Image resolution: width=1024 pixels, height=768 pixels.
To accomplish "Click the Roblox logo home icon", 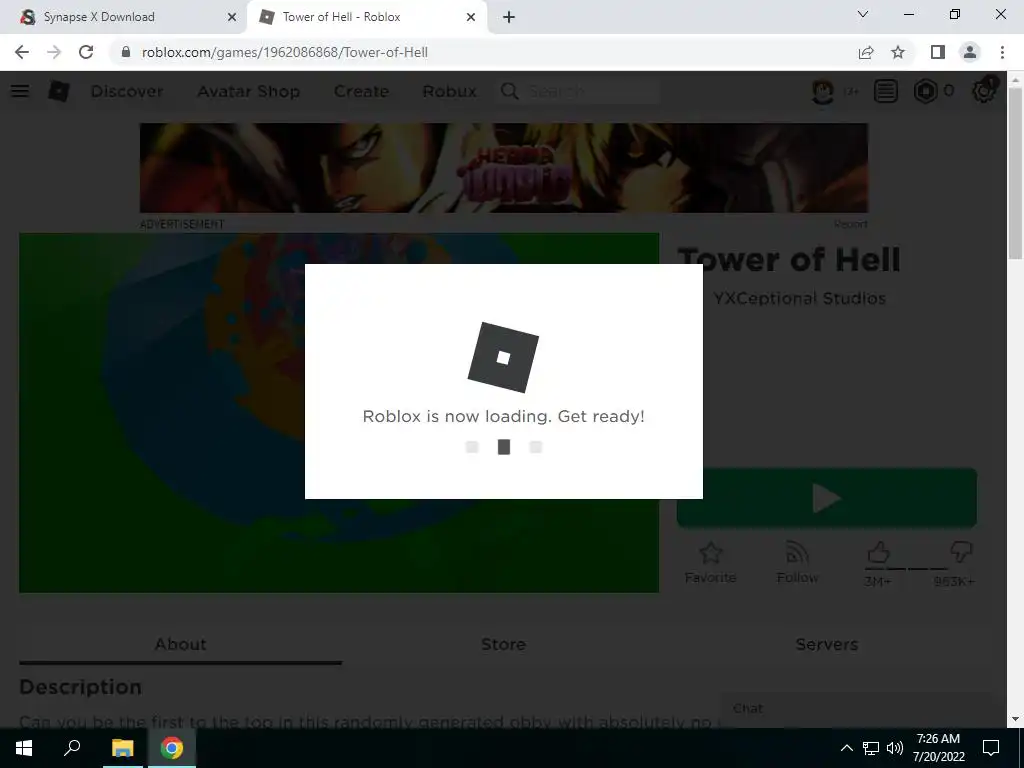I will (x=59, y=91).
